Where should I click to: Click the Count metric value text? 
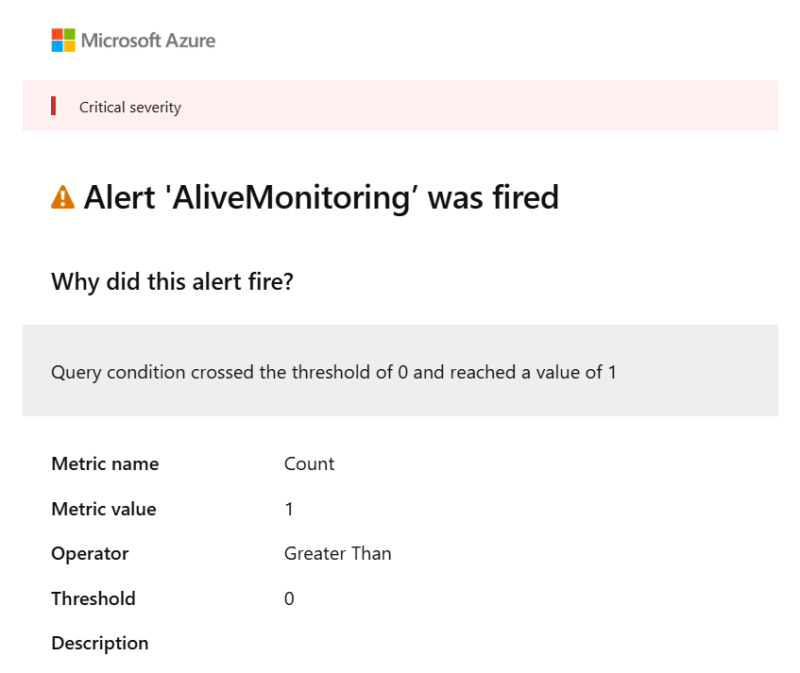click(309, 464)
